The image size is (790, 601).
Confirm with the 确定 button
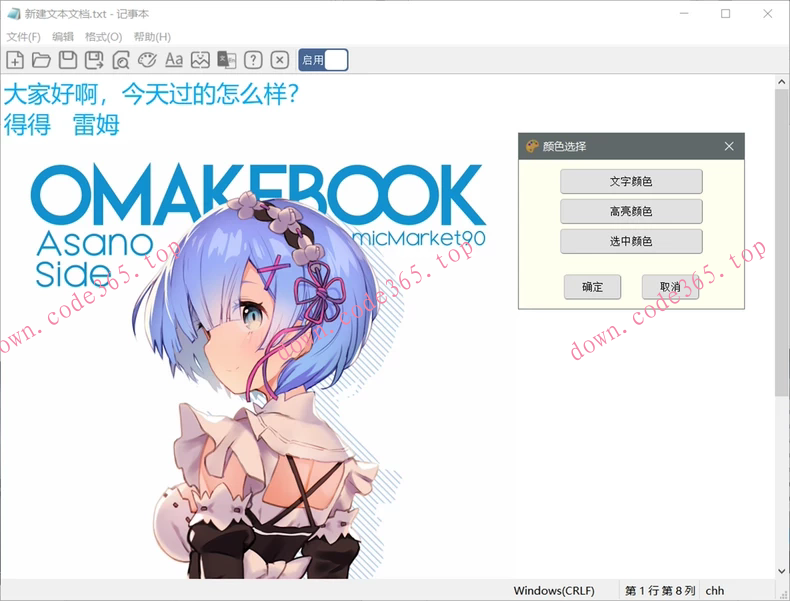pyautogui.click(x=592, y=287)
